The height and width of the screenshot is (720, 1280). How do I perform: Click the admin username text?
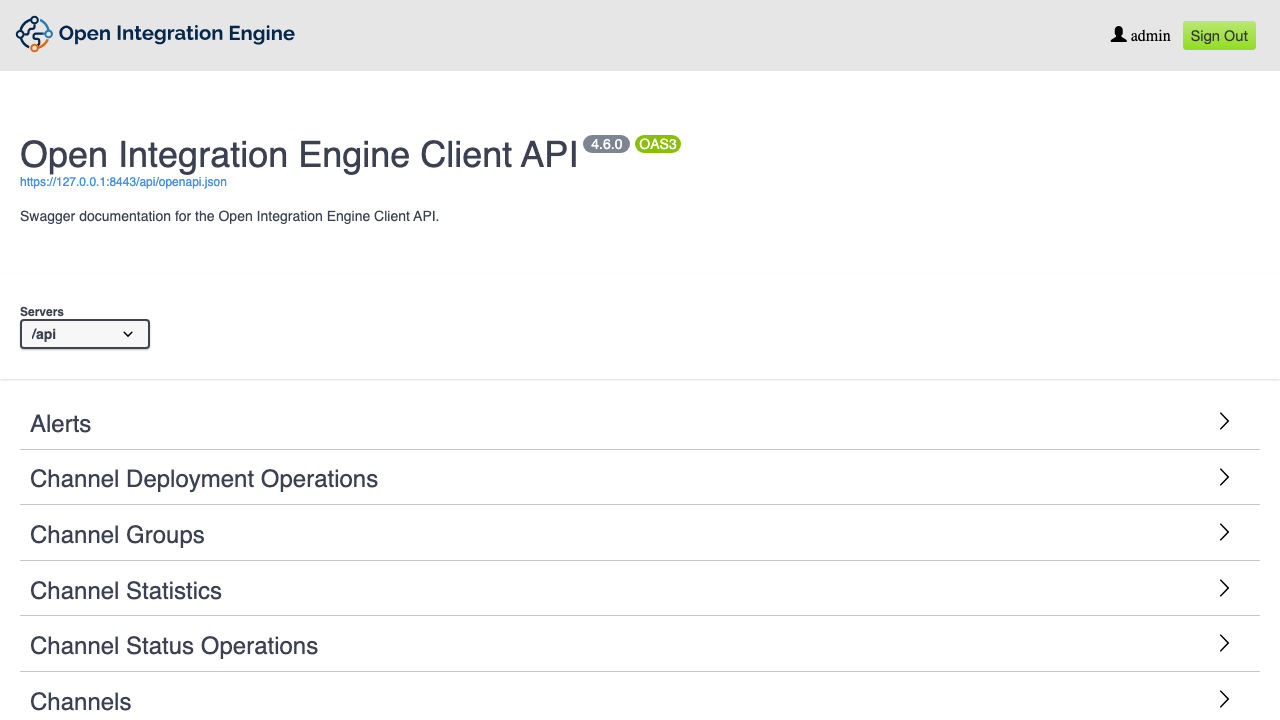point(1150,36)
